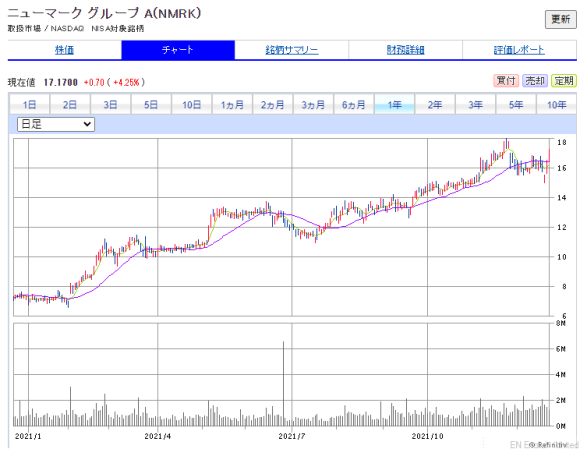The image size is (580, 449).
Task: Click the 6M volume axis label
Action: click(561, 349)
